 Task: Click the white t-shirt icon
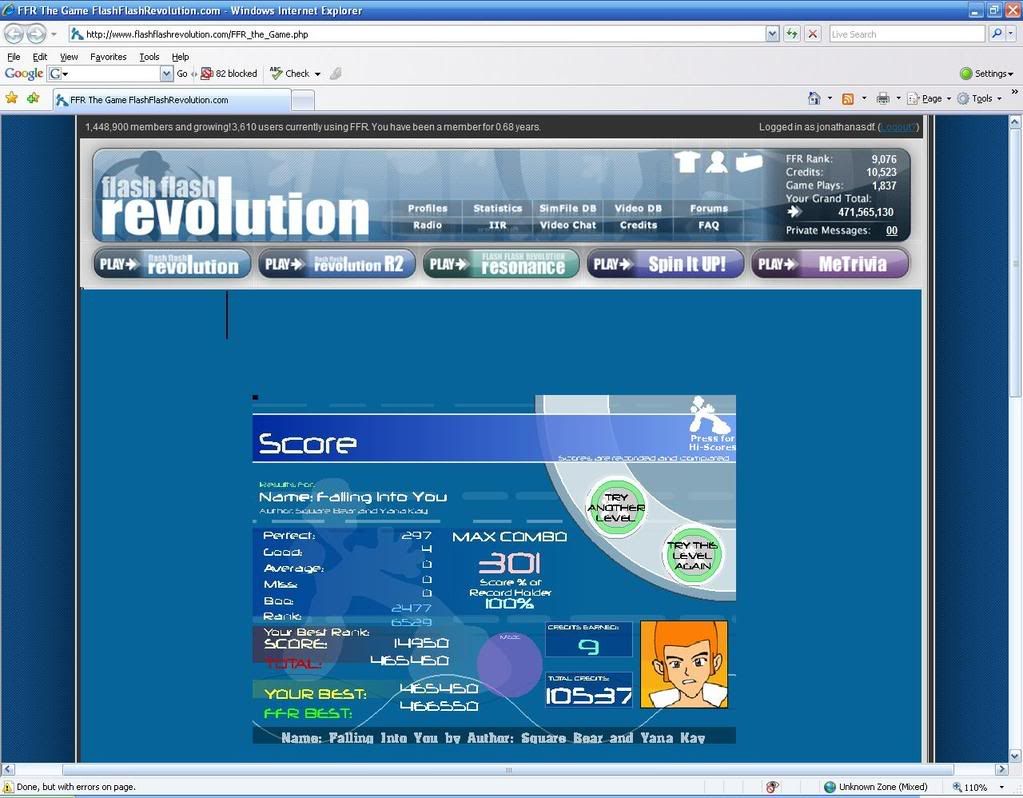[x=685, y=162]
